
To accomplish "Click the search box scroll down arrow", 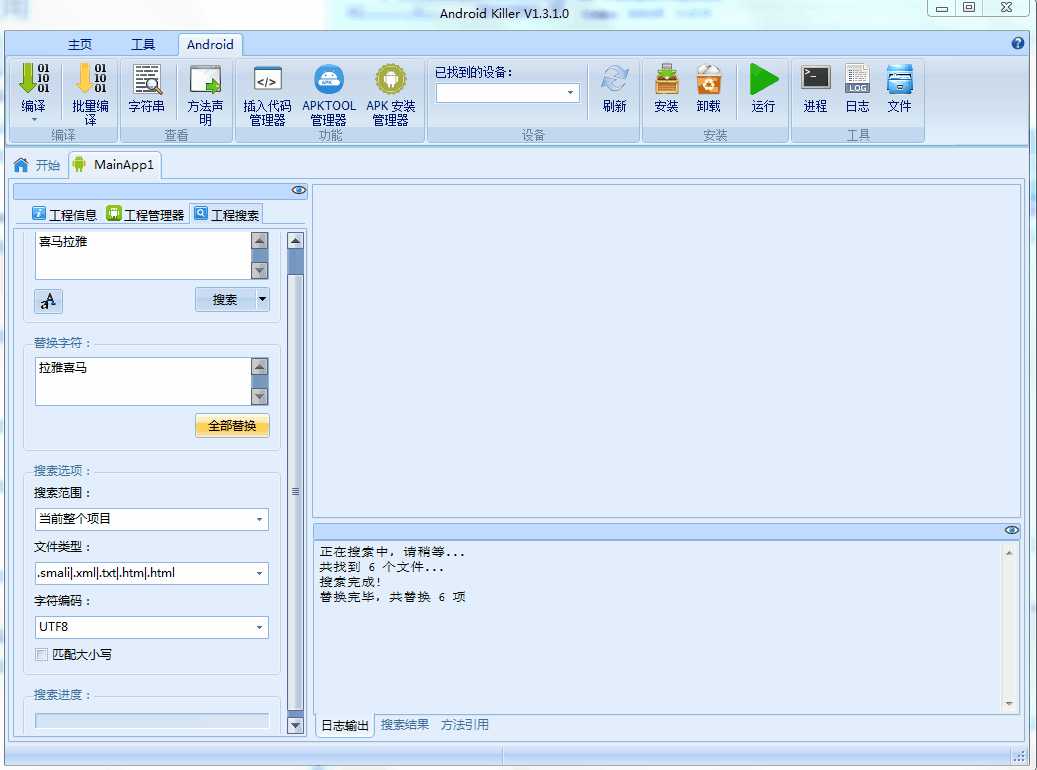I will click(260, 271).
